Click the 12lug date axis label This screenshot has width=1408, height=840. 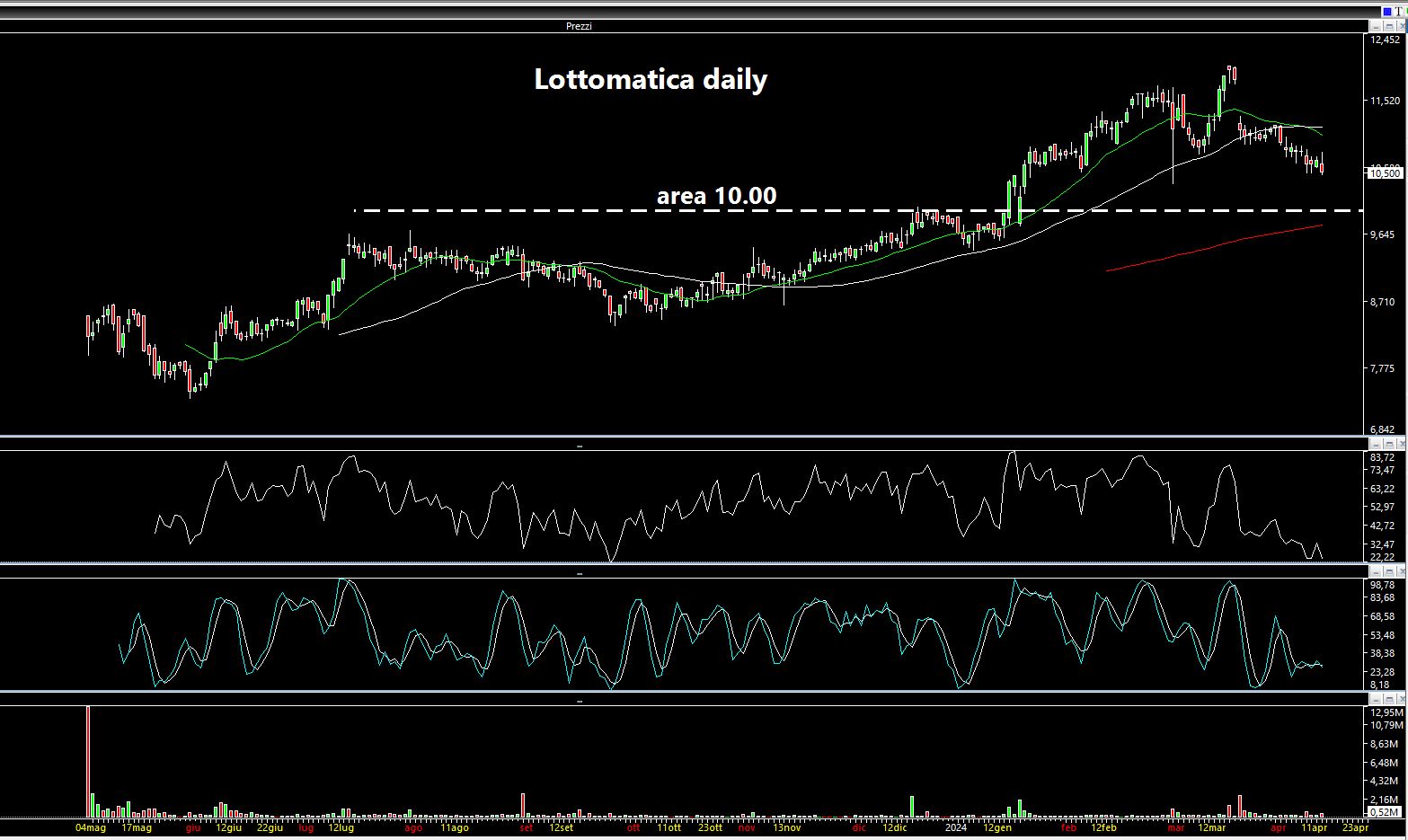tap(341, 827)
